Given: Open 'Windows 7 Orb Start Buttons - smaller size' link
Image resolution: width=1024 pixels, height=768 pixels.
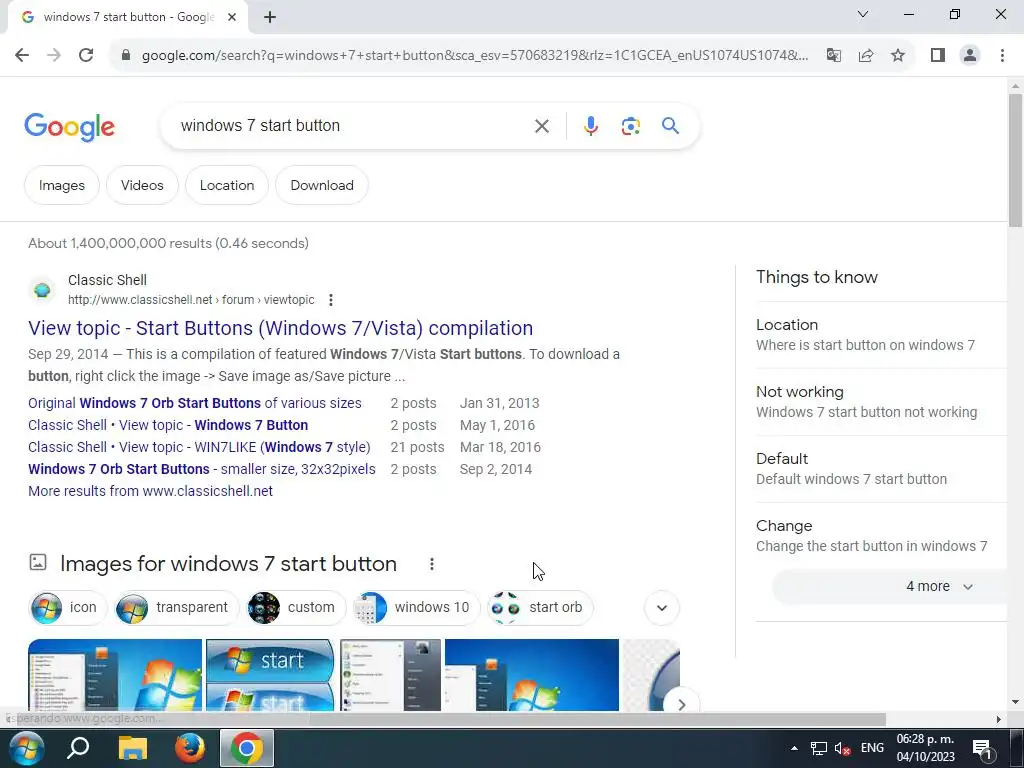Looking at the screenshot, I should (x=202, y=469).
